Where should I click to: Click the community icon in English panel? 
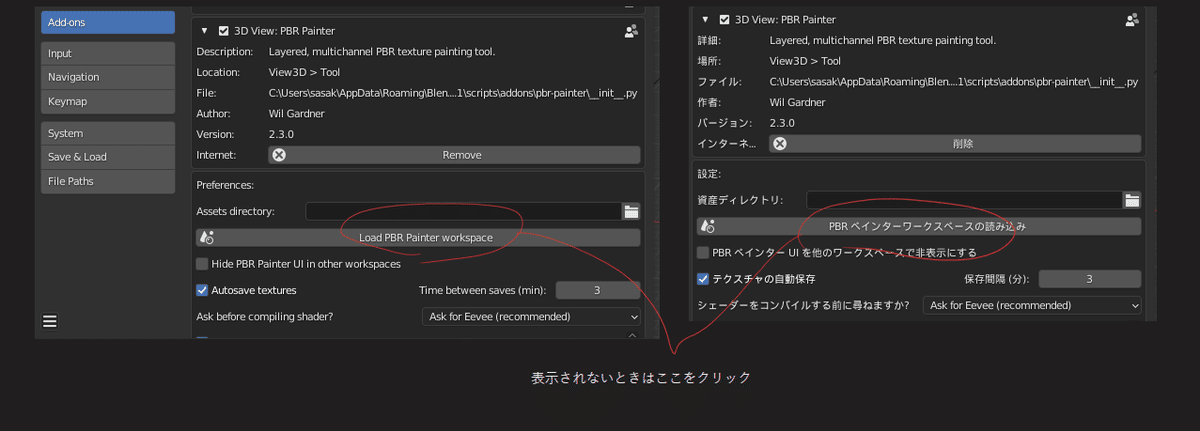click(x=631, y=31)
